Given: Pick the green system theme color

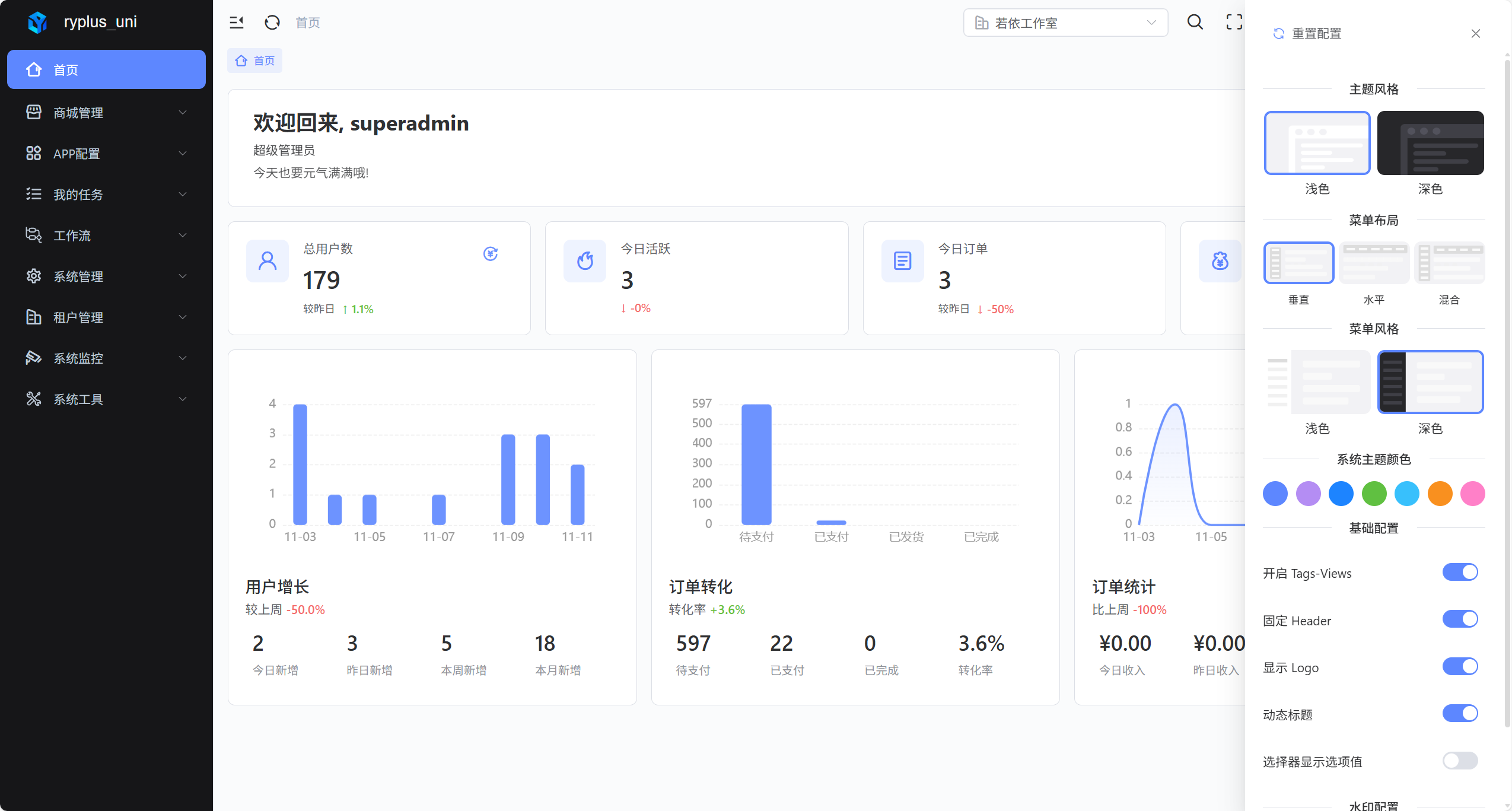Looking at the screenshot, I should tap(1374, 494).
